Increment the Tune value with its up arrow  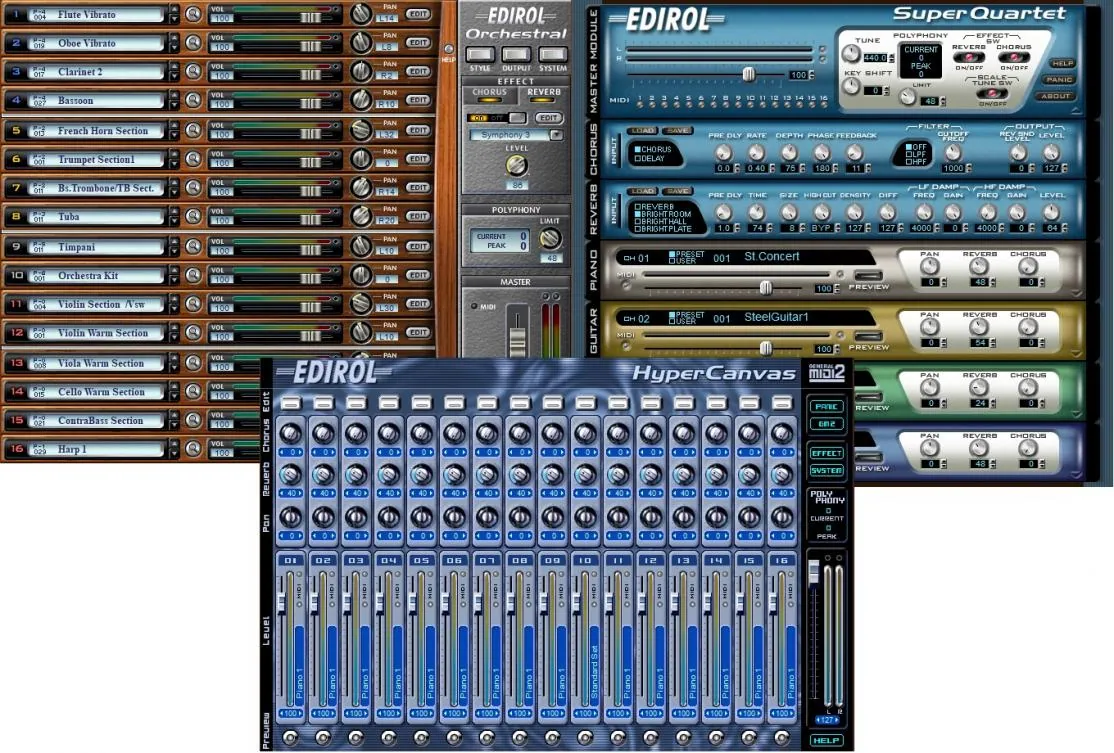click(x=891, y=54)
